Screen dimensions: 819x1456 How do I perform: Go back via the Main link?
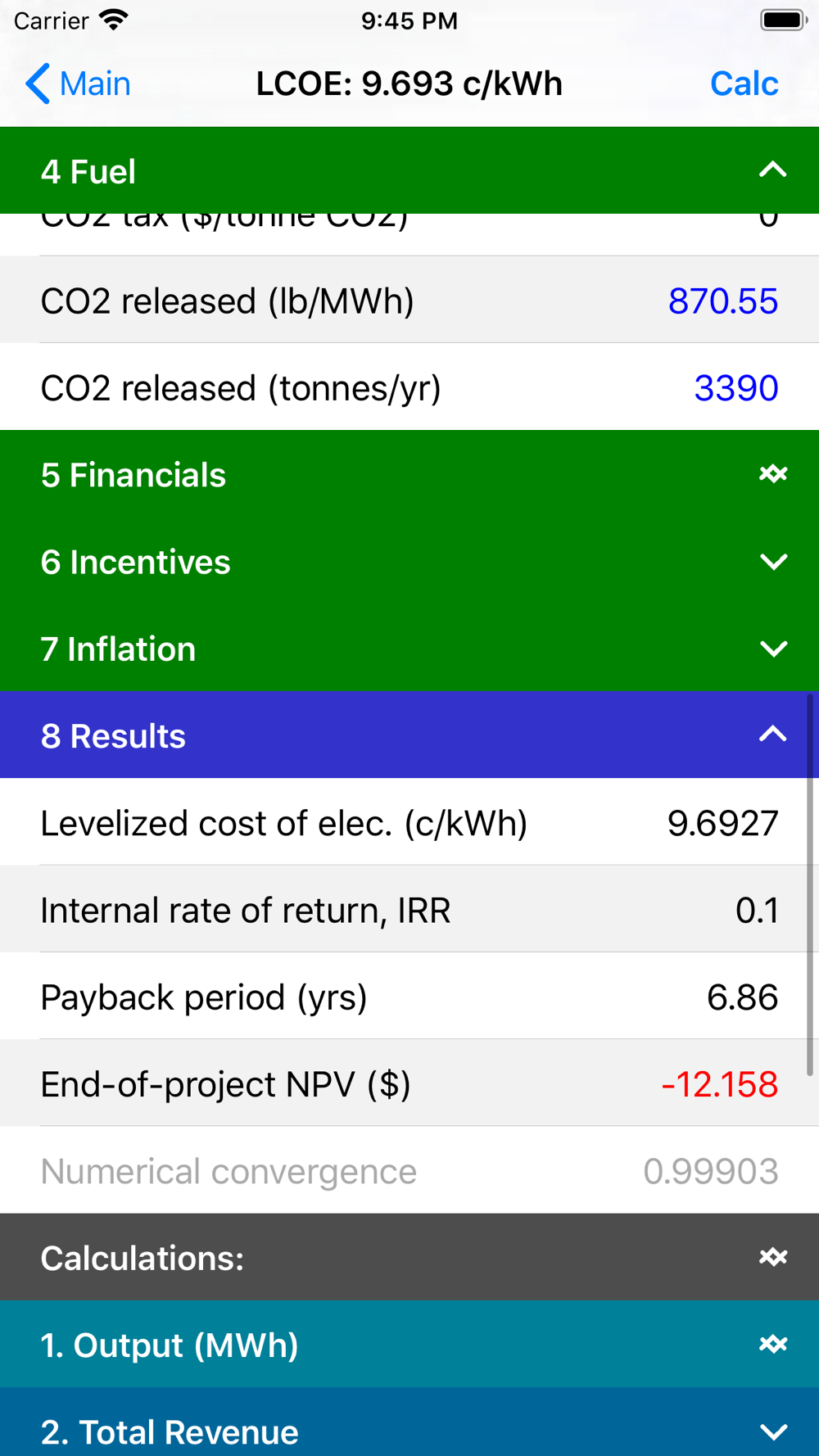pos(95,84)
